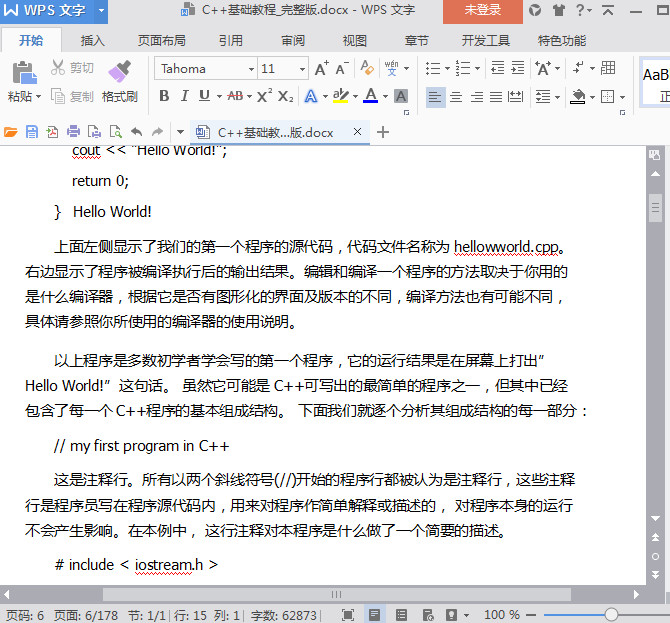Viewport: 670px width, 623px height.
Task: Click the Copy (复制) button
Action: click(72, 97)
